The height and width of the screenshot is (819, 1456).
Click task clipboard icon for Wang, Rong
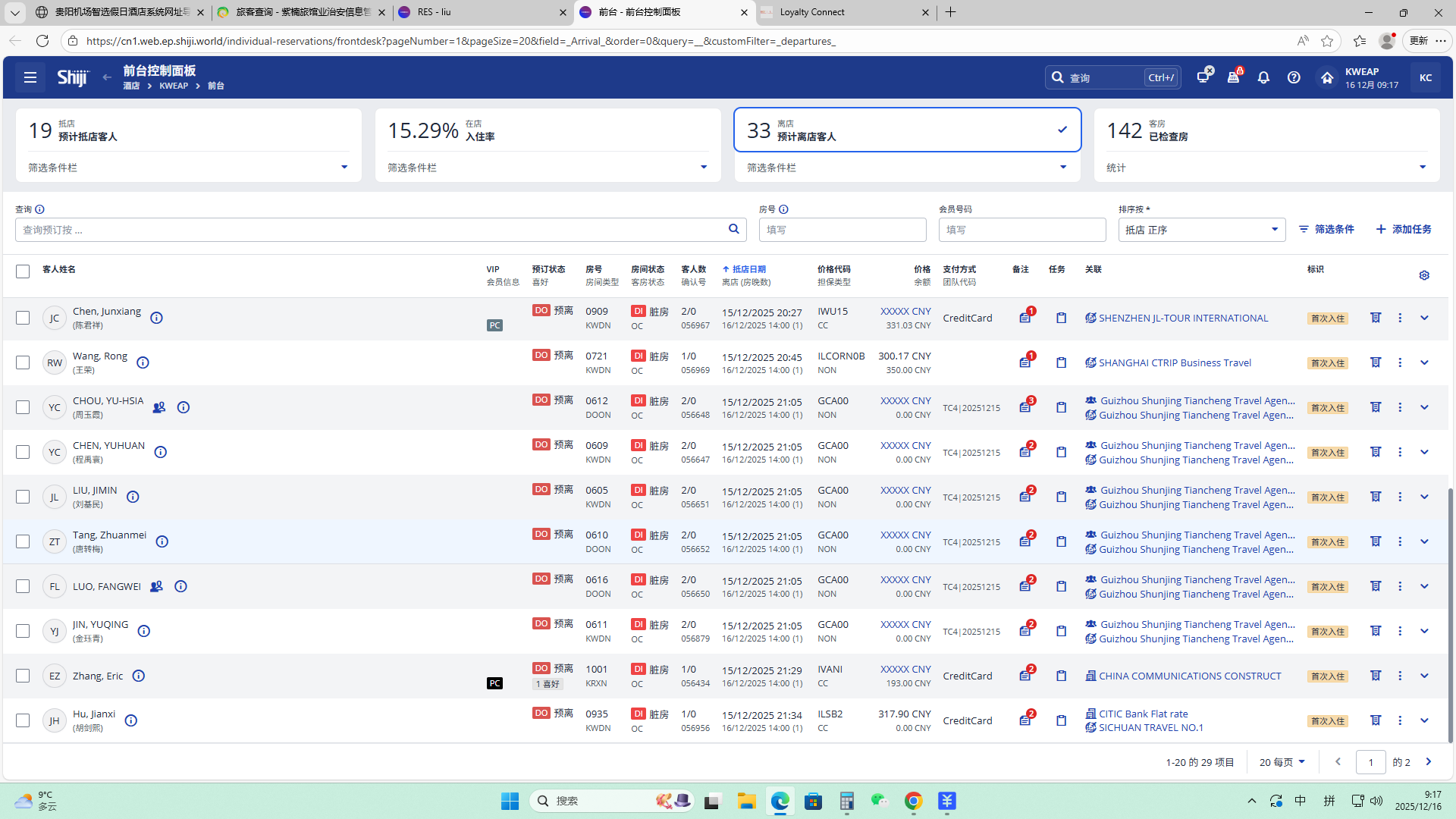[x=1061, y=362]
